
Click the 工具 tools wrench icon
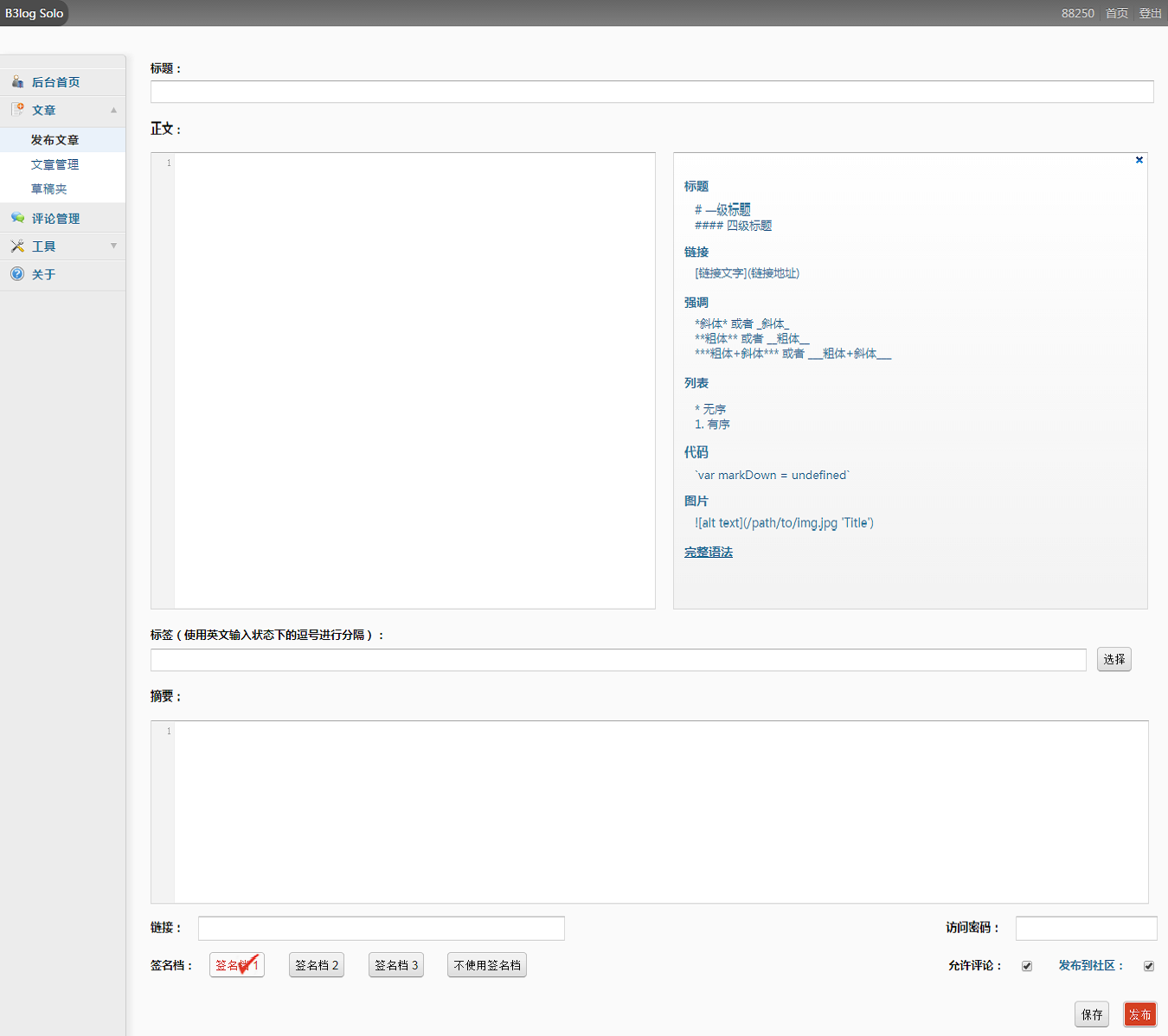(17, 246)
